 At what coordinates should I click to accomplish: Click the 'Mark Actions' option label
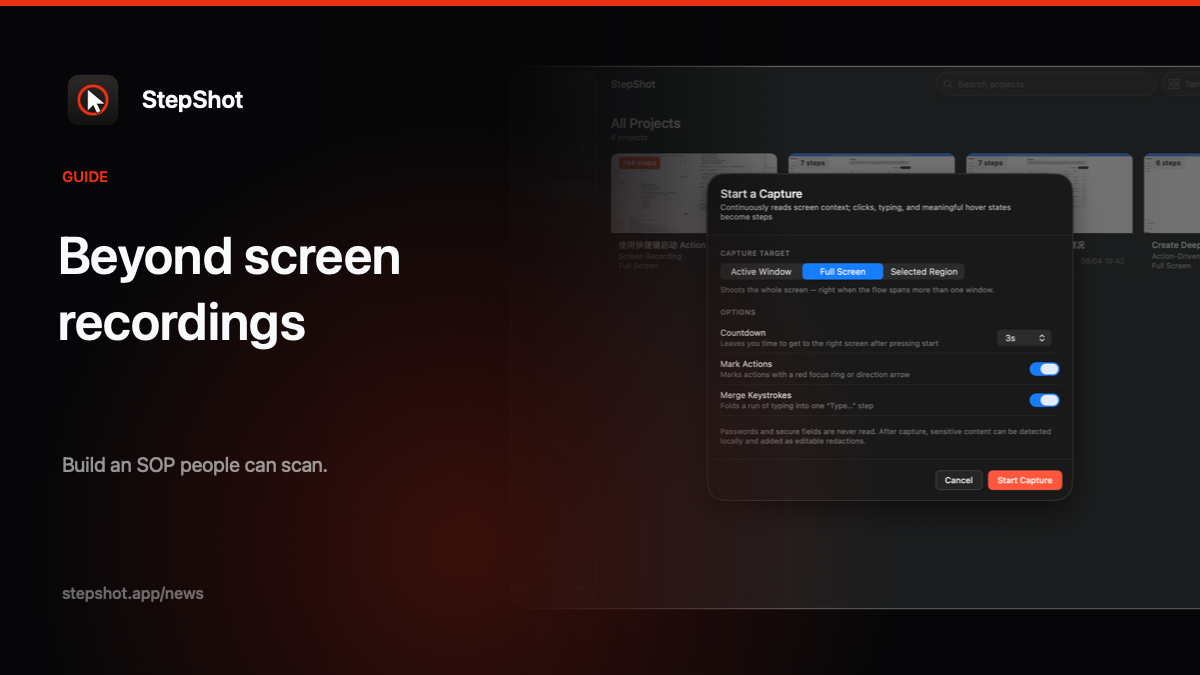click(x=746, y=364)
